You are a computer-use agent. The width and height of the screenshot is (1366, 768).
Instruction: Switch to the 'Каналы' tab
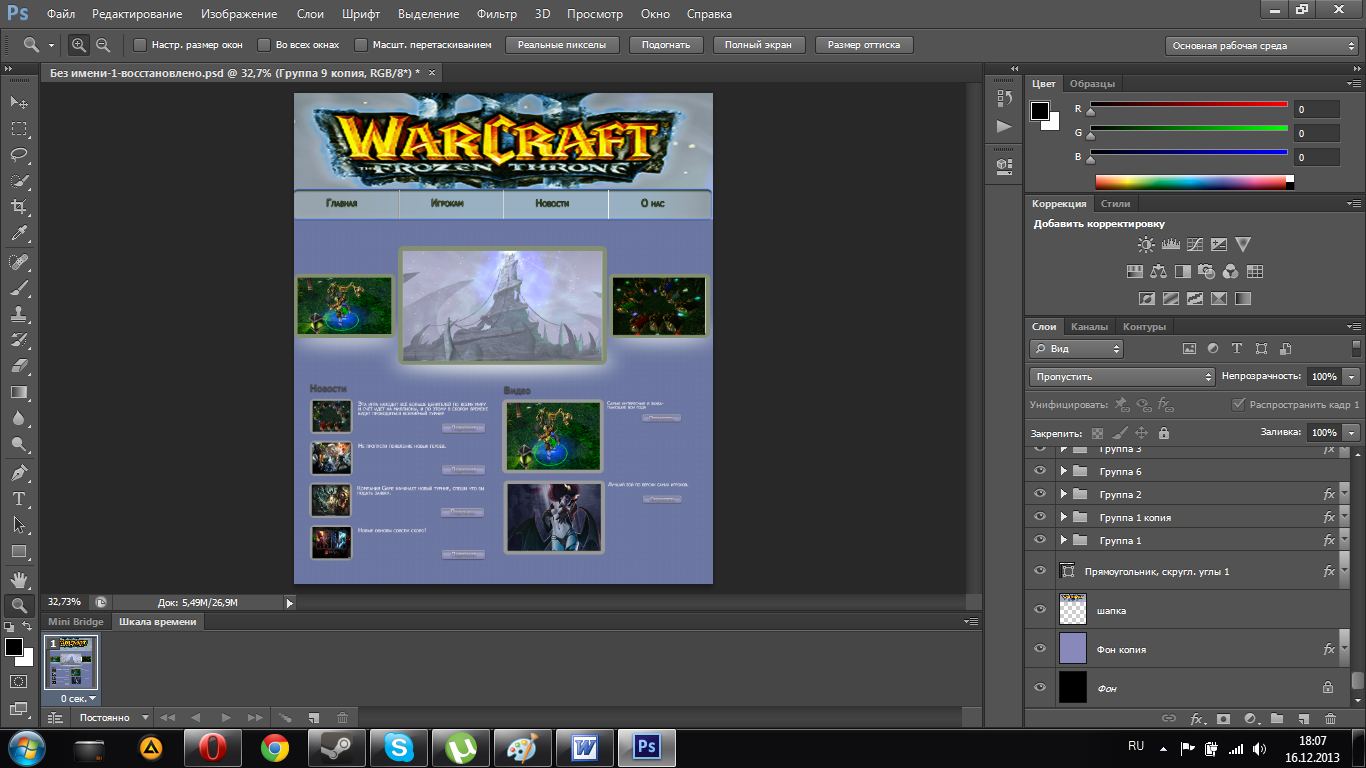[1089, 327]
